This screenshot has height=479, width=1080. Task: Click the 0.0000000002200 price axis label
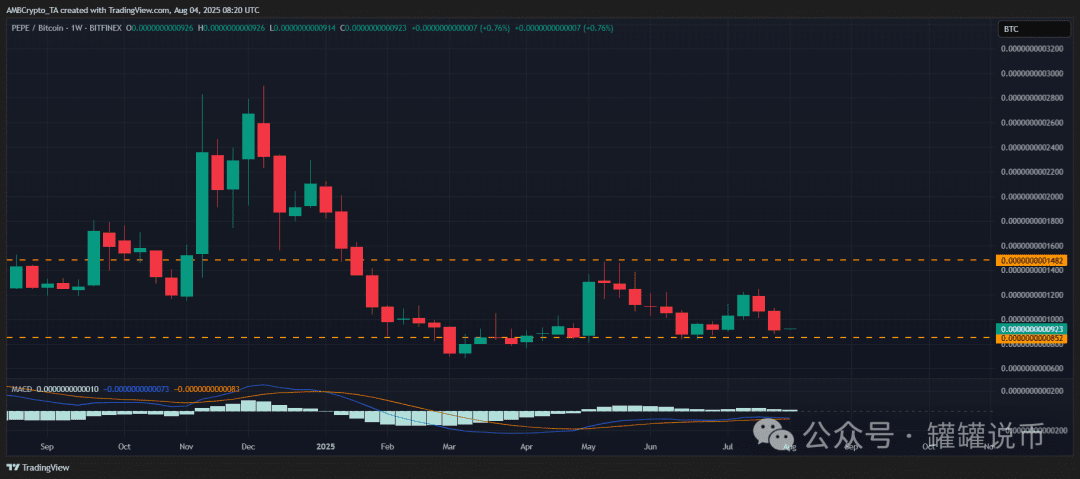[1033, 172]
